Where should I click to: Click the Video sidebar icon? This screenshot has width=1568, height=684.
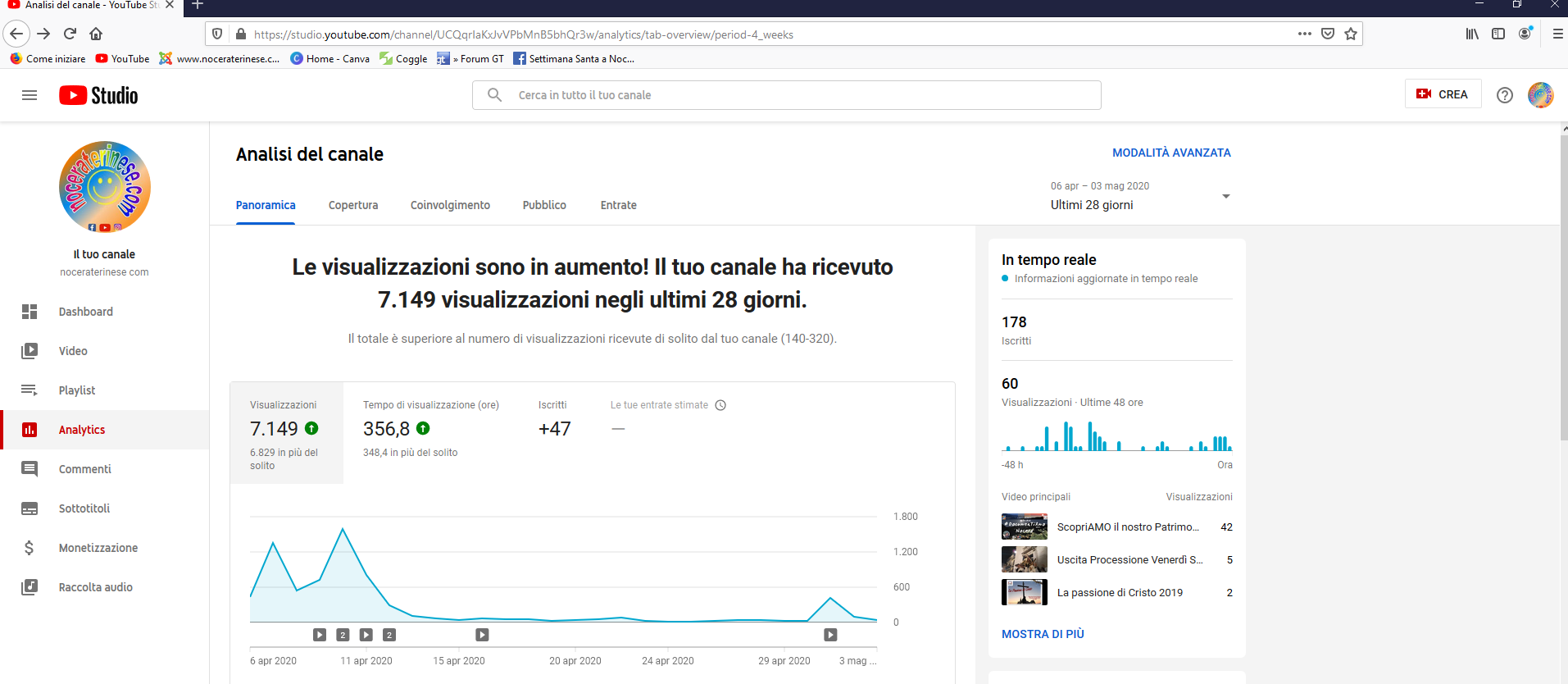click(x=30, y=351)
